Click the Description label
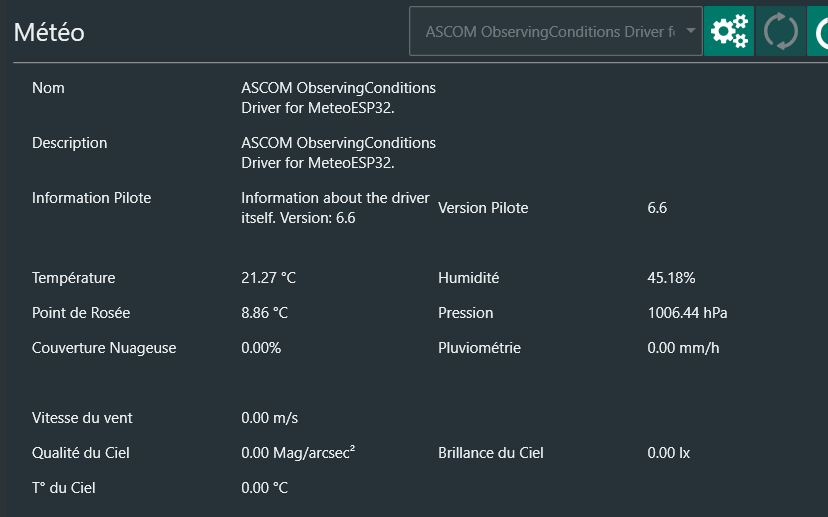The image size is (828, 517). (69, 143)
